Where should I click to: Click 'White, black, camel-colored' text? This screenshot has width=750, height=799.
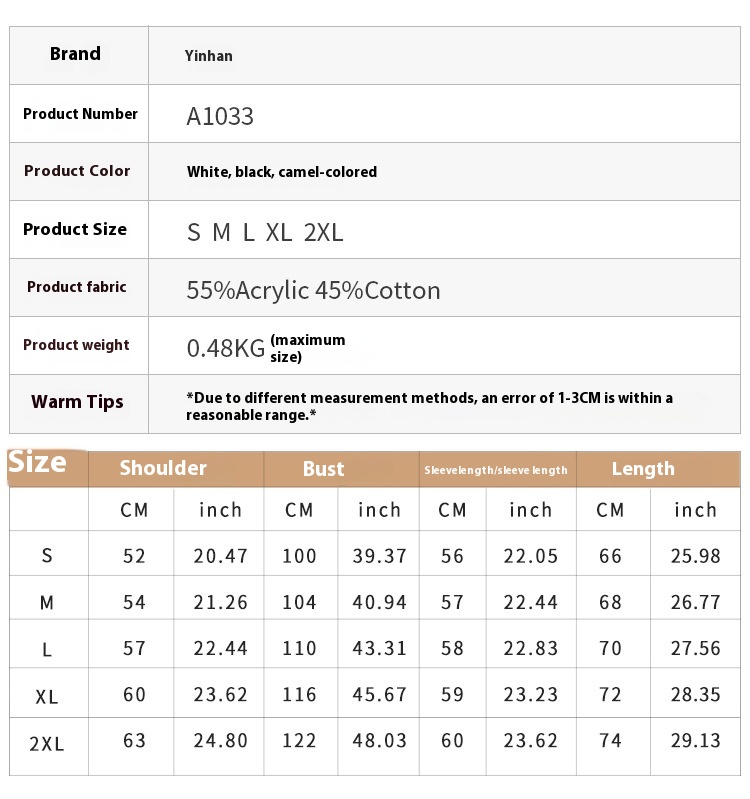click(281, 172)
